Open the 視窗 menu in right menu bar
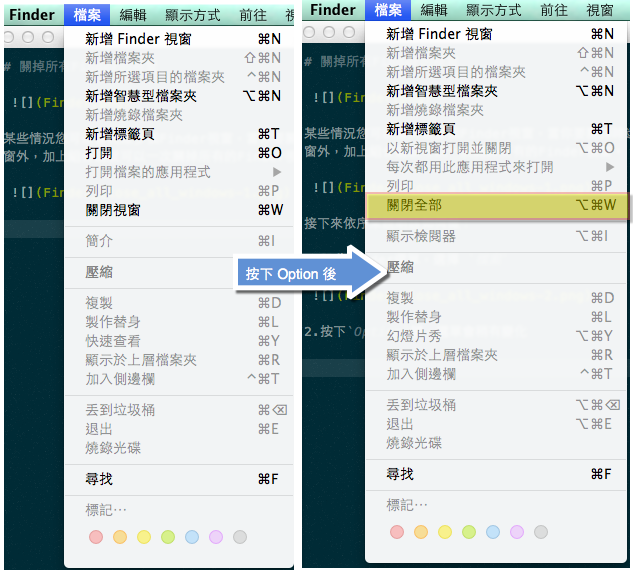 coord(599,10)
